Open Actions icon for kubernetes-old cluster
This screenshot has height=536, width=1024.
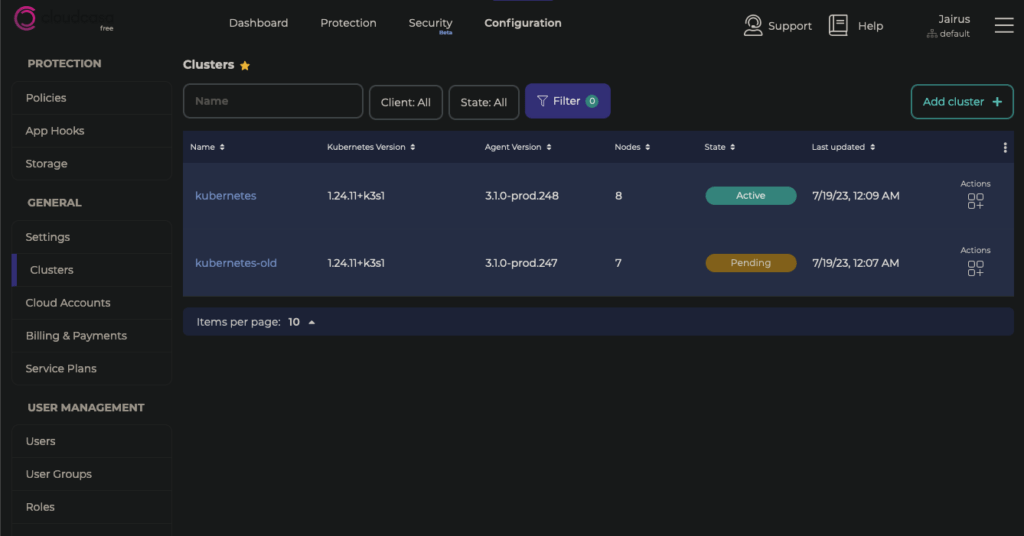[x=975, y=268]
